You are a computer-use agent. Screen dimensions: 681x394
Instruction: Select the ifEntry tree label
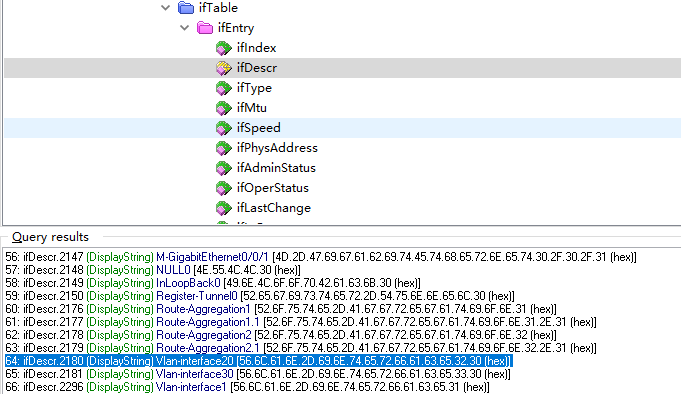pyautogui.click(x=236, y=28)
